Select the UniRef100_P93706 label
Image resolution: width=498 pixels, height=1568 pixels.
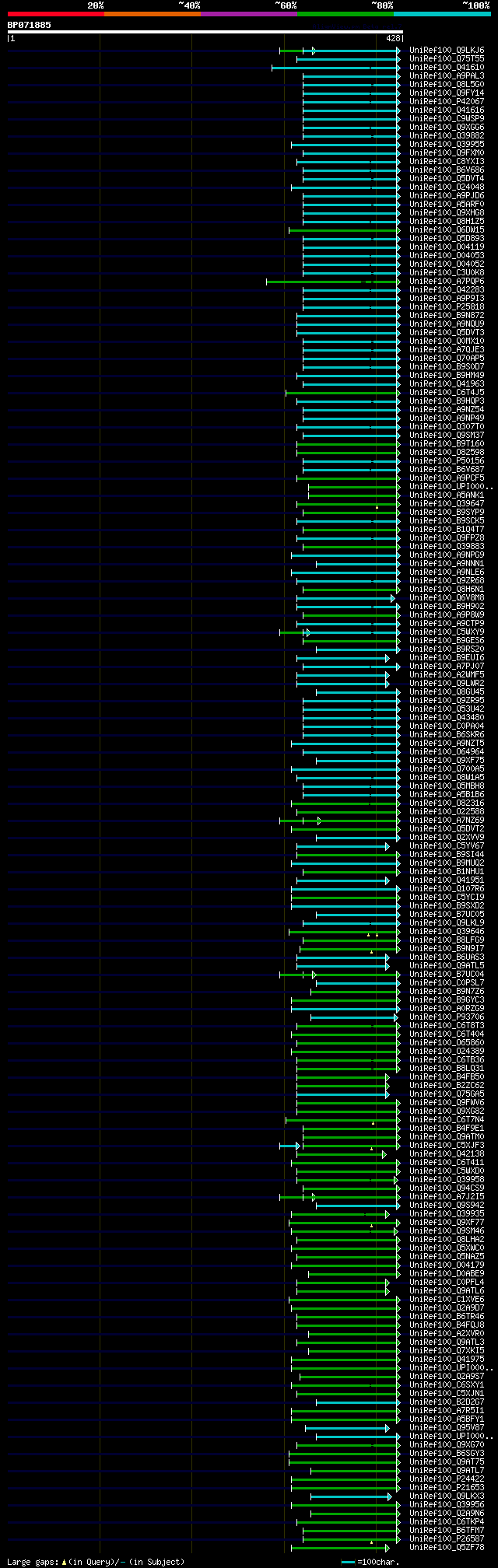pos(447,1017)
